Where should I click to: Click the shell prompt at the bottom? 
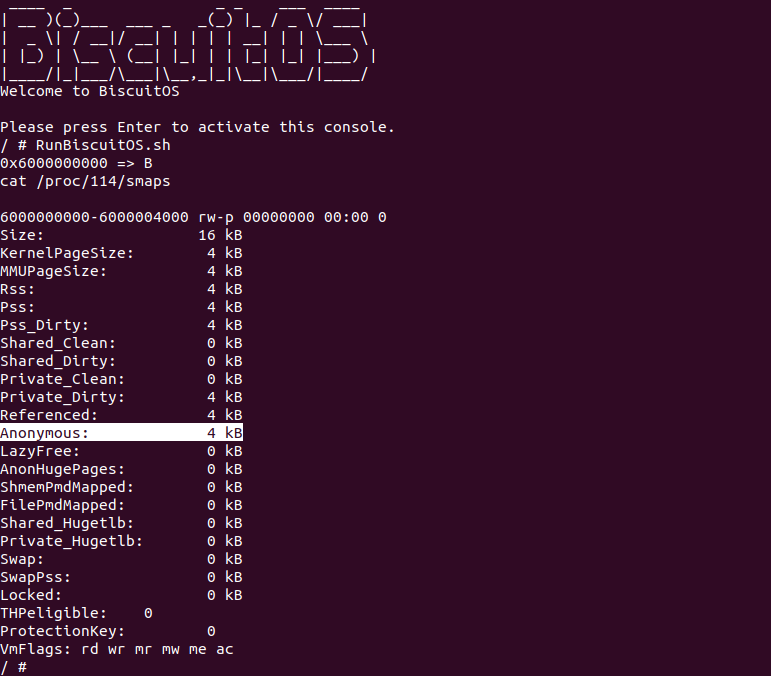[x=14, y=667]
